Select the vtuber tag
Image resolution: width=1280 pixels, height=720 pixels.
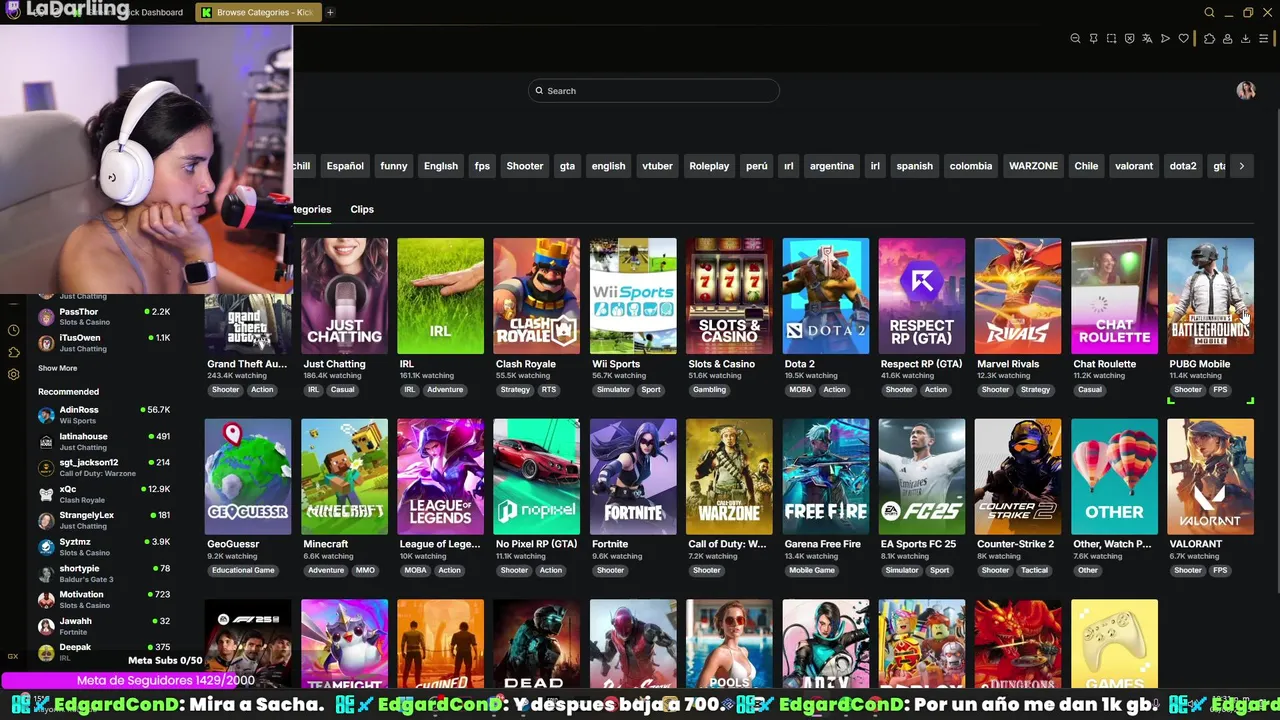click(x=657, y=166)
